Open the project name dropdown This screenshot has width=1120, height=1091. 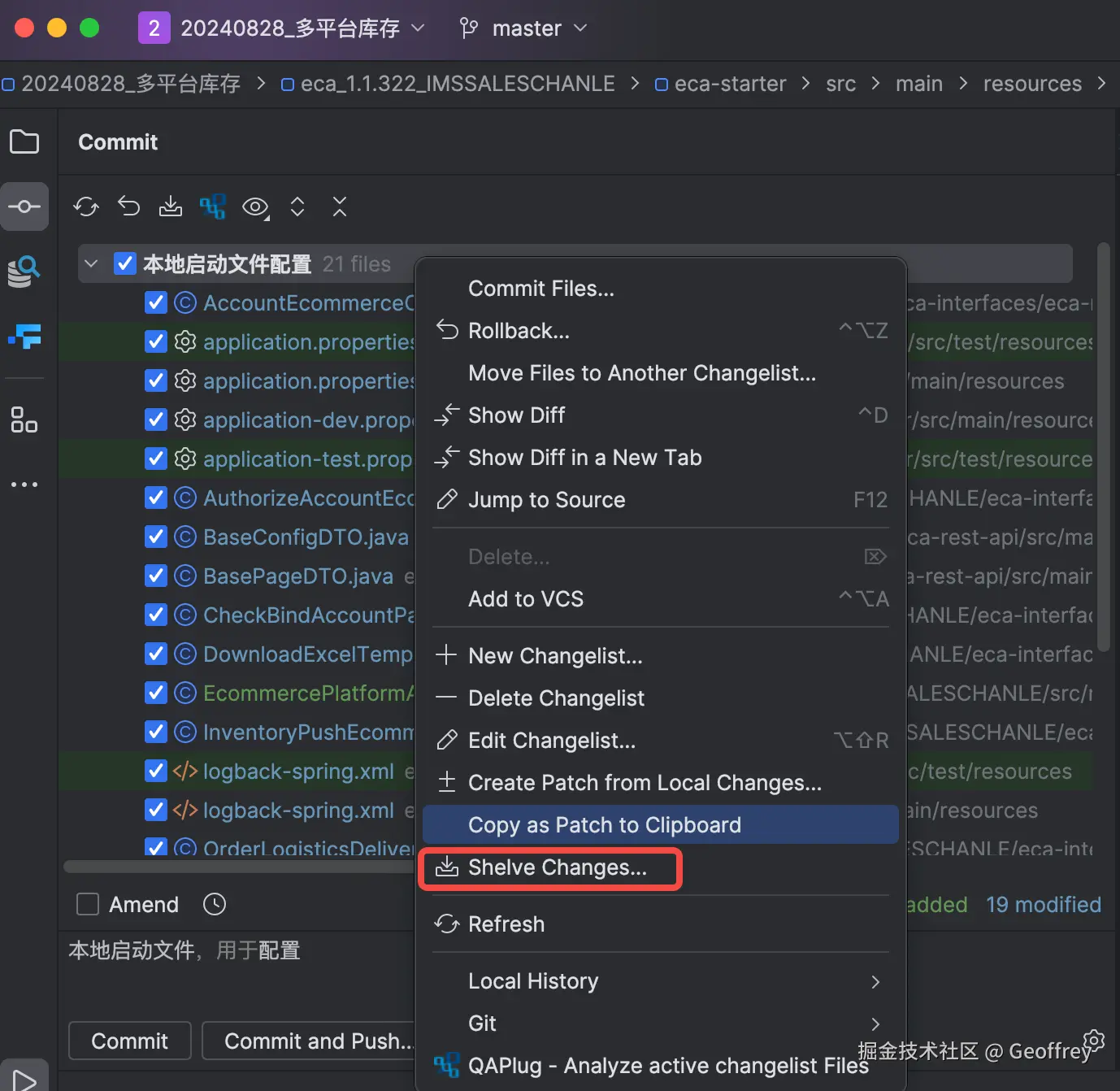point(418,28)
